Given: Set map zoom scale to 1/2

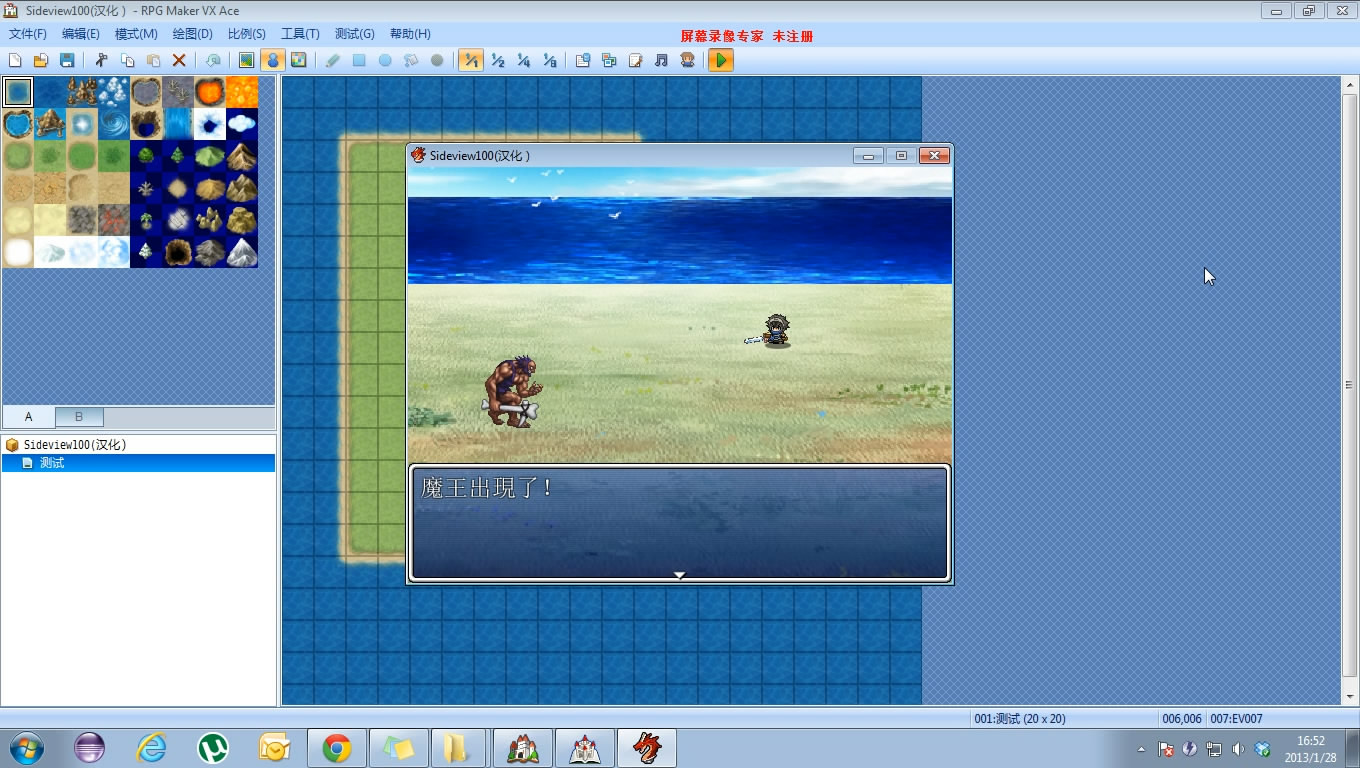Looking at the screenshot, I should coord(497,60).
